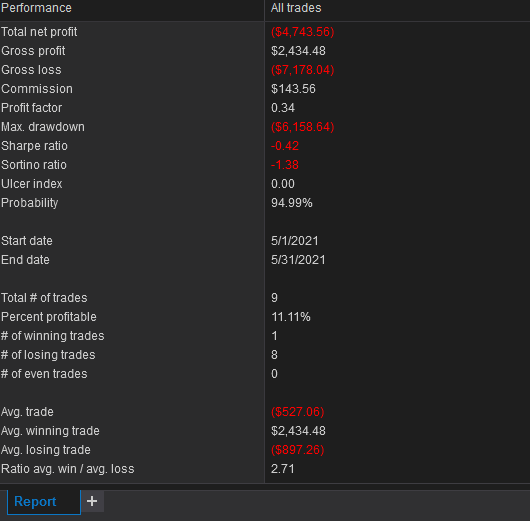Select the Total net profit row
The image size is (530, 521).
265,32
